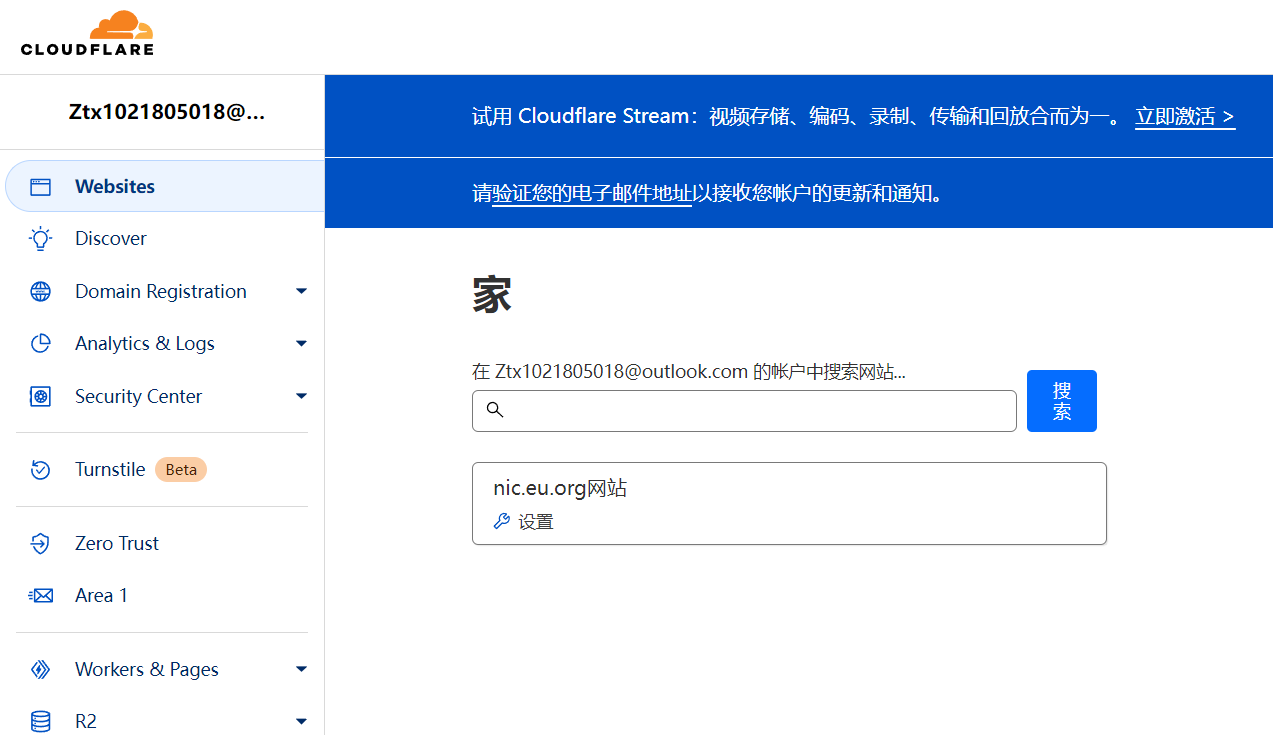This screenshot has height=735, width=1273.
Task: Click the Ztx1021805018@... account name
Action: click(167, 112)
